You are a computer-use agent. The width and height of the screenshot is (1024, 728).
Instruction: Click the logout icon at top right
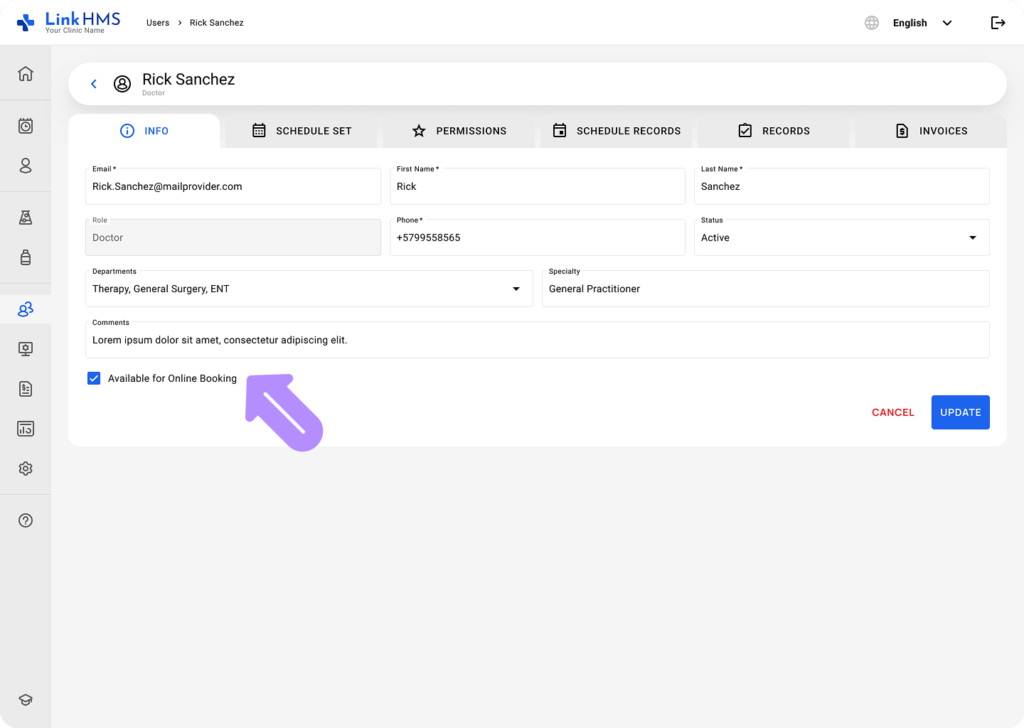pos(998,23)
